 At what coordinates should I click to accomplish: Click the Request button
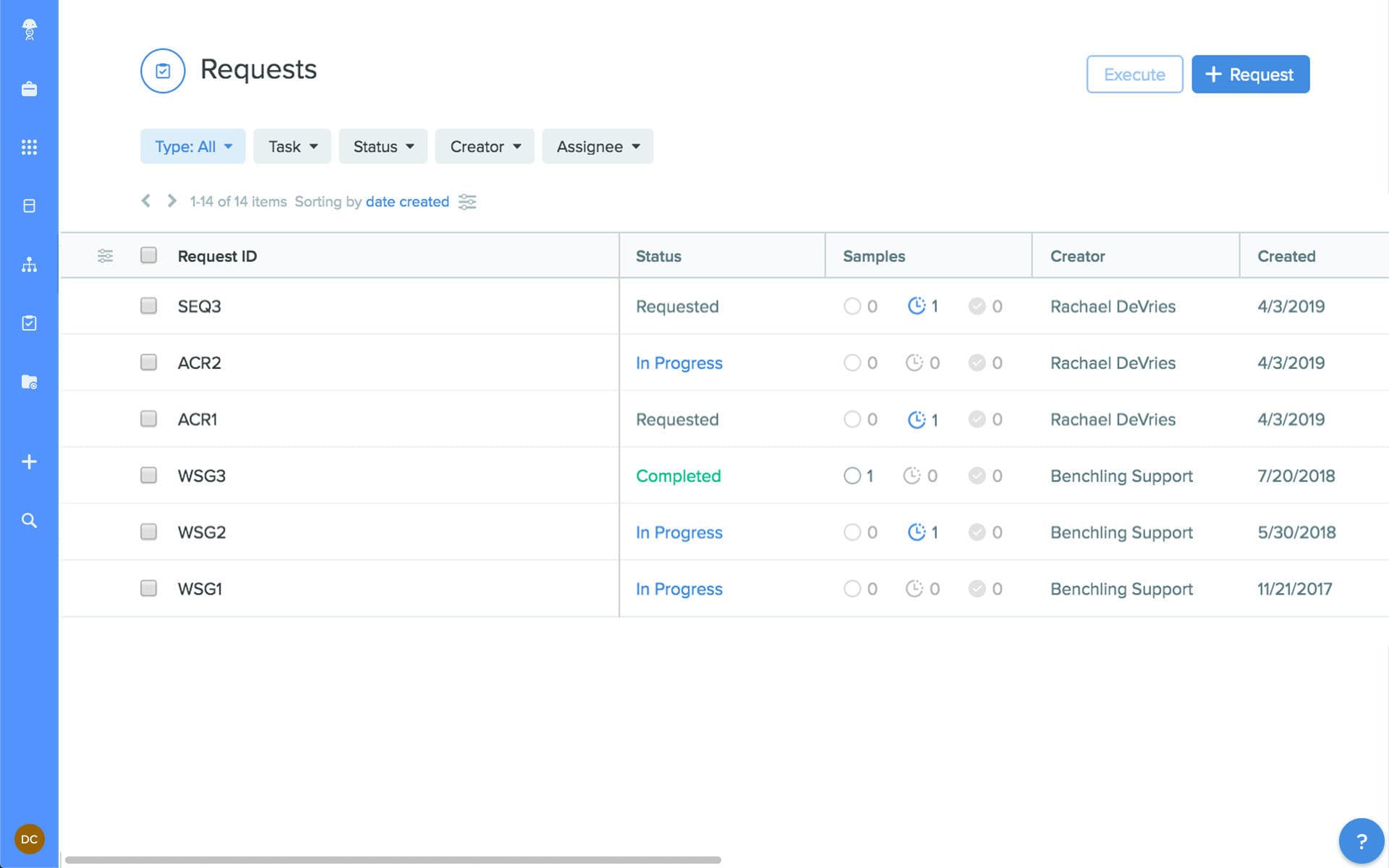[1250, 74]
